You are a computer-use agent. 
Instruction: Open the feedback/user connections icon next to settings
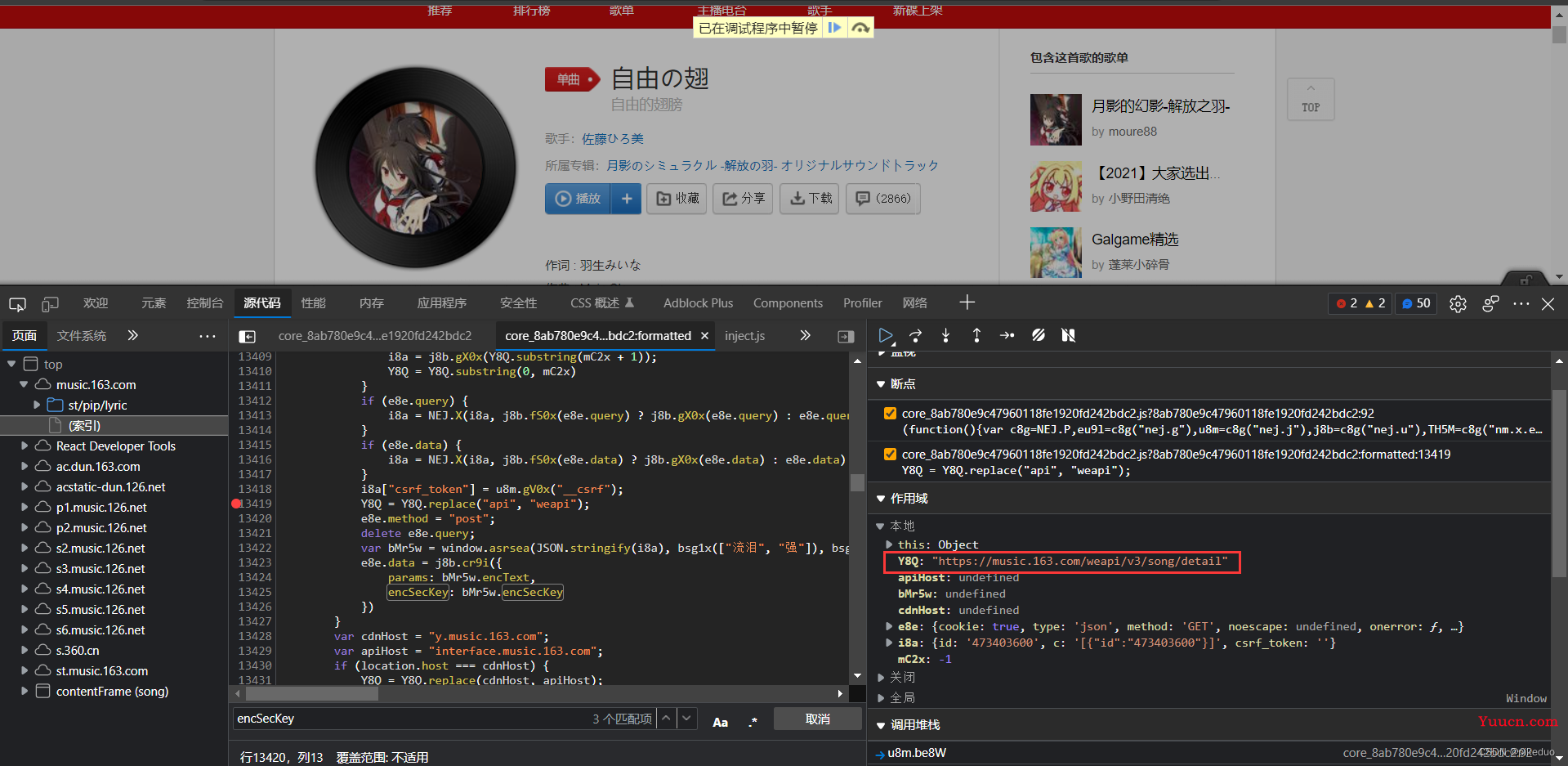[1490, 303]
